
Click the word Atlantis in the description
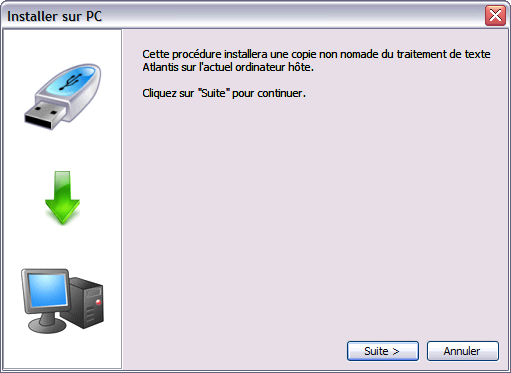[160, 67]
